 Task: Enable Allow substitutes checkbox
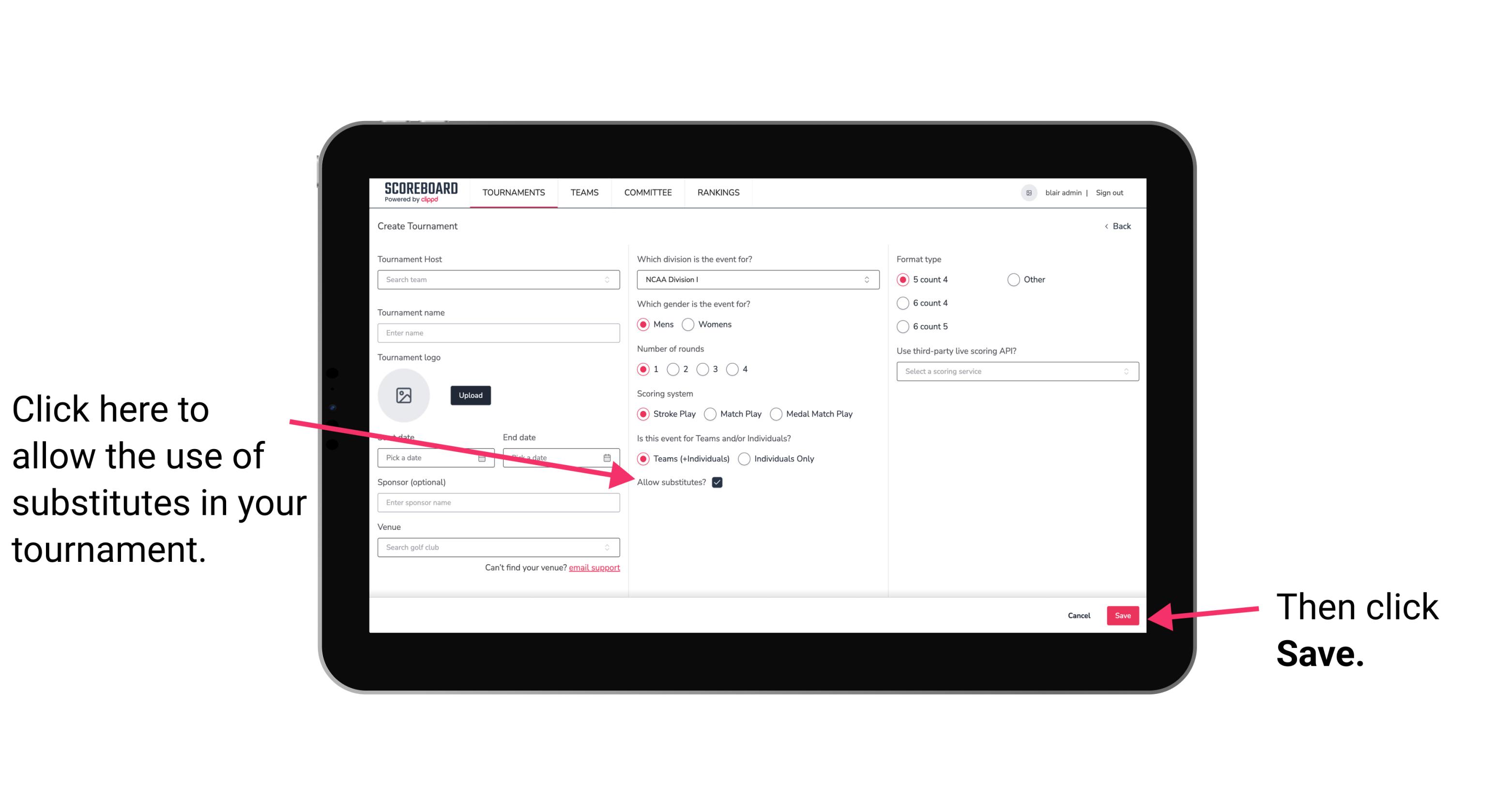(719, 483)
